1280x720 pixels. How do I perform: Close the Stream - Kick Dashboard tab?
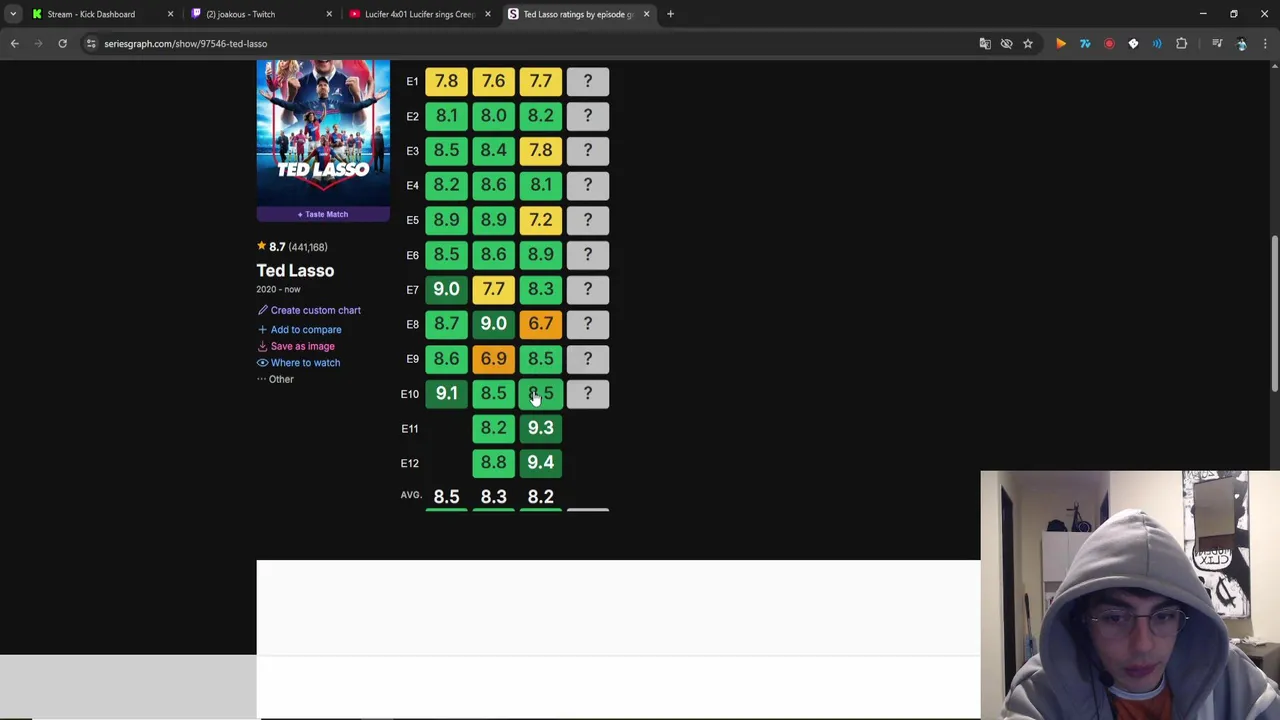tap(170, 14)
